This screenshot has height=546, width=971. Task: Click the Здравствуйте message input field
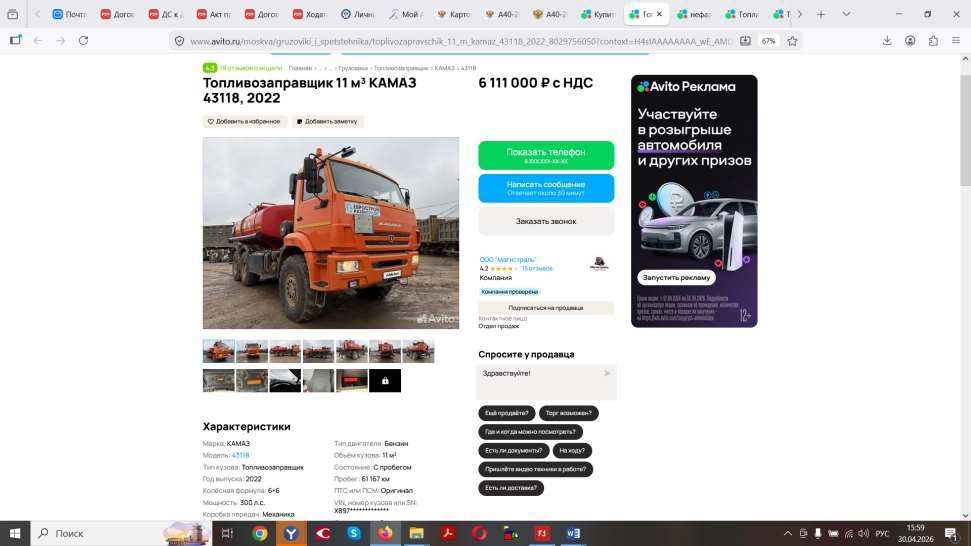[x=540, y=381]
